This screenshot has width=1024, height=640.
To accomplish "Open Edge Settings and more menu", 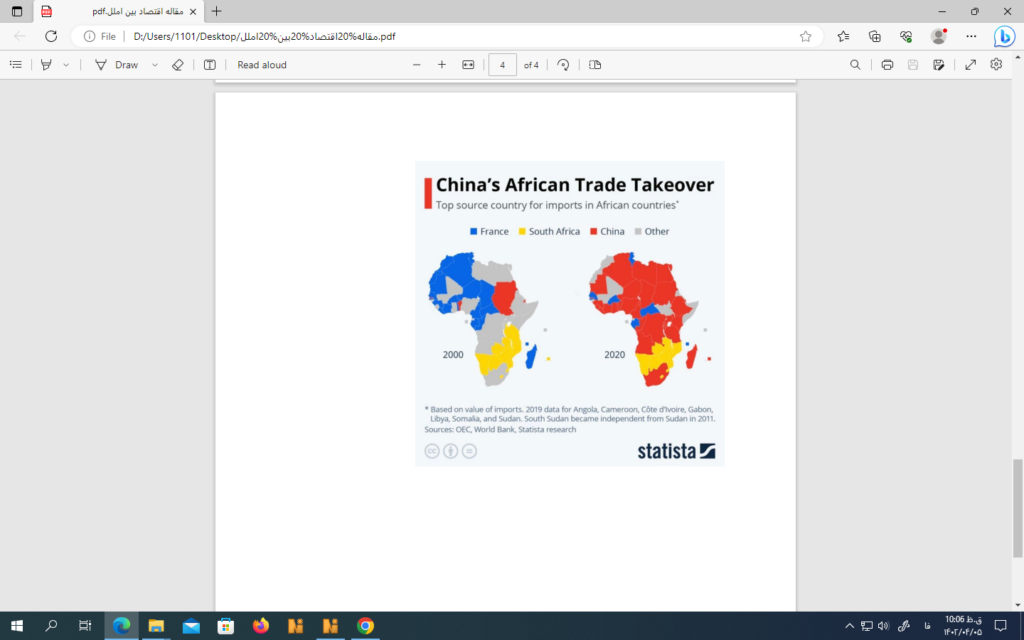I will click(x=971, y=36).
